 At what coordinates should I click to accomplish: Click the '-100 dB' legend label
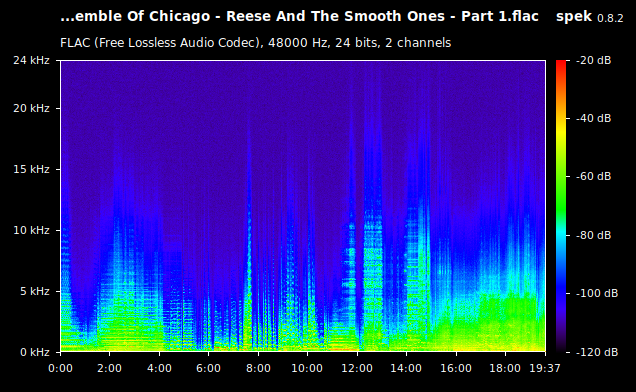tap(597, 293)
